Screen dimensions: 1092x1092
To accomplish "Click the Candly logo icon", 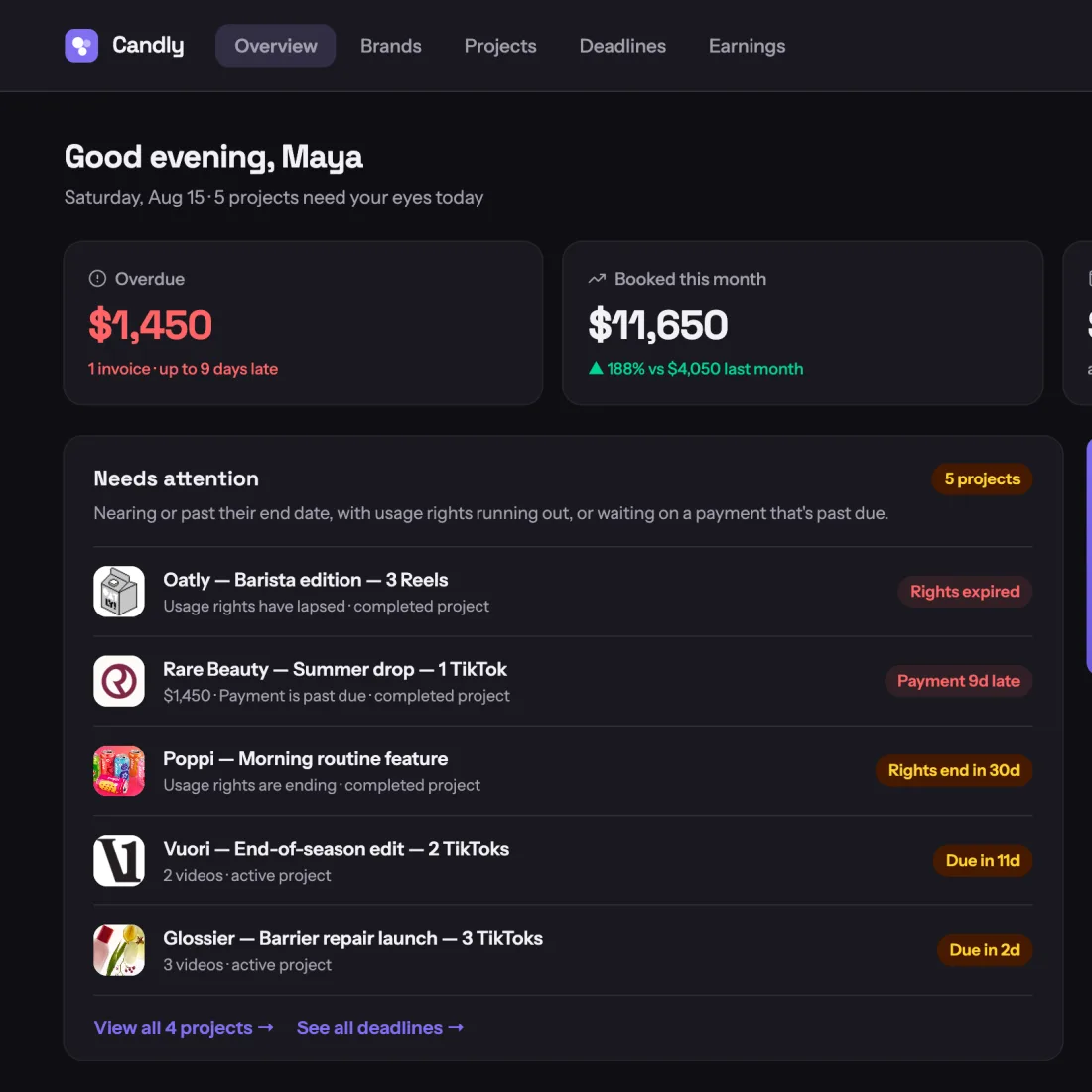I will coord(81,46).
